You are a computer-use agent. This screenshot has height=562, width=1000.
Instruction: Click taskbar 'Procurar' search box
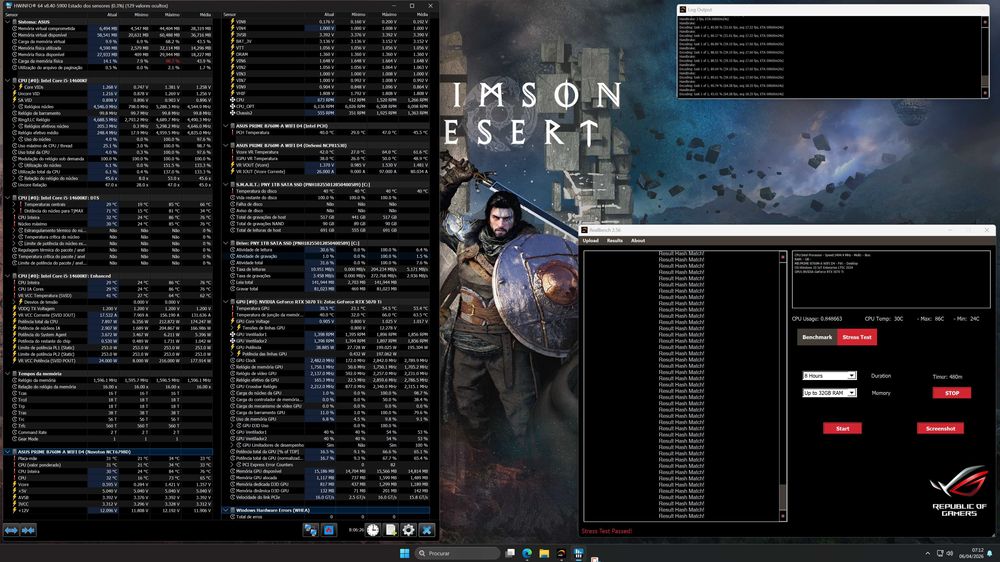[x=457, y=553]
